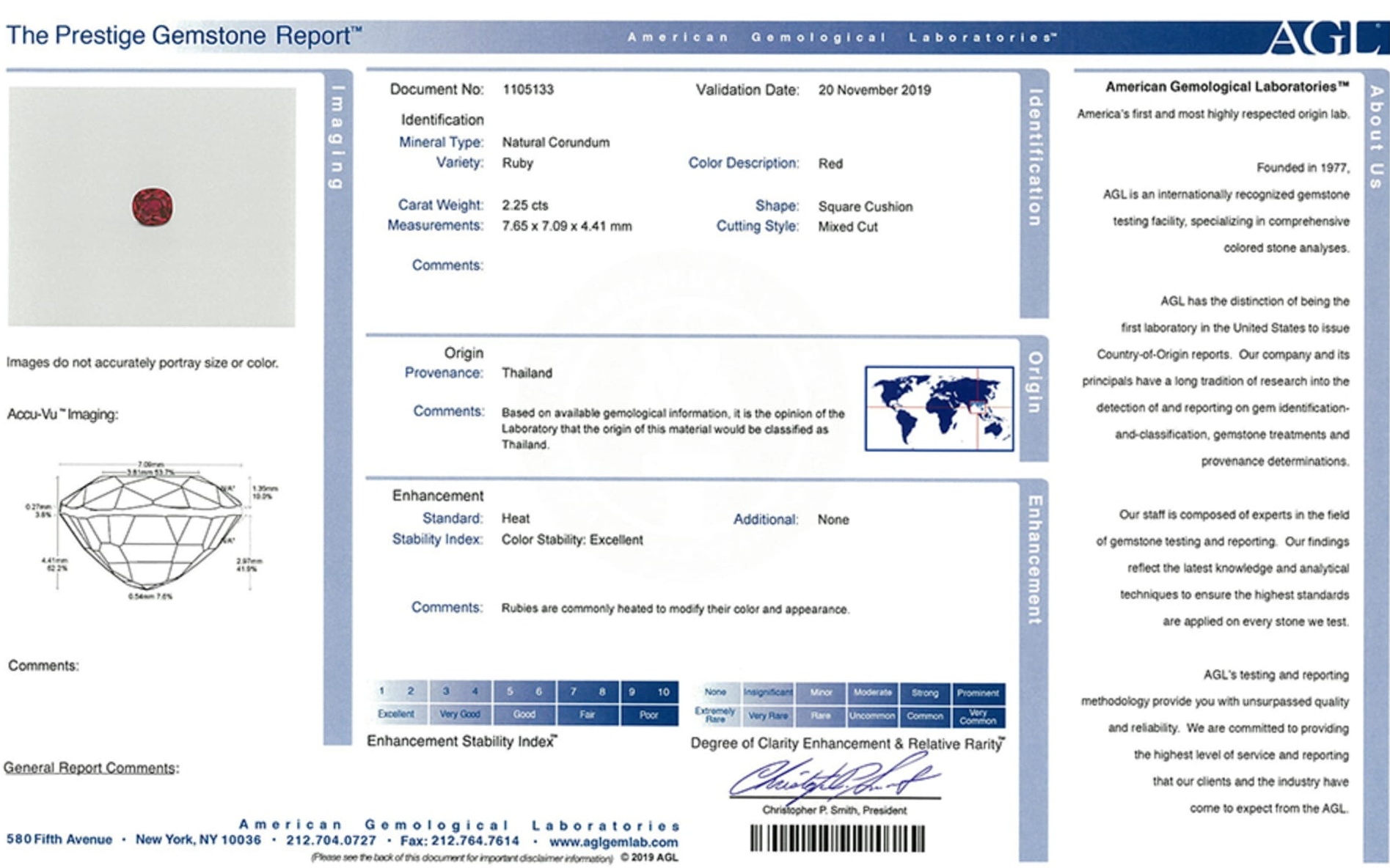Click the Accu-Vu Imaging label
Screen dimensions: 1390x868
(63, 414)
